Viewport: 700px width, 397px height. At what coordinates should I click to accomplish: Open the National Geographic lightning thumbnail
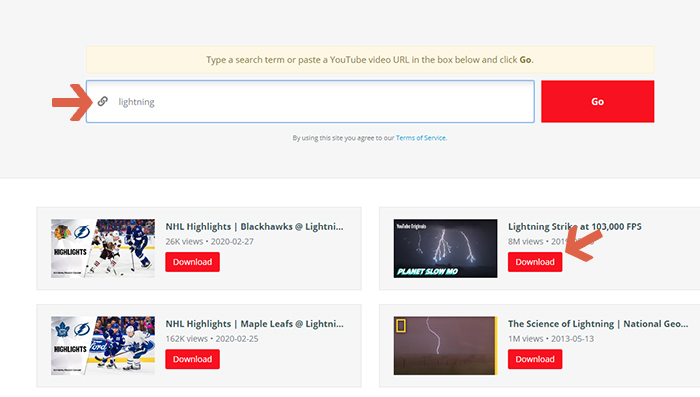pyautogui.click(x=445, y=346)
